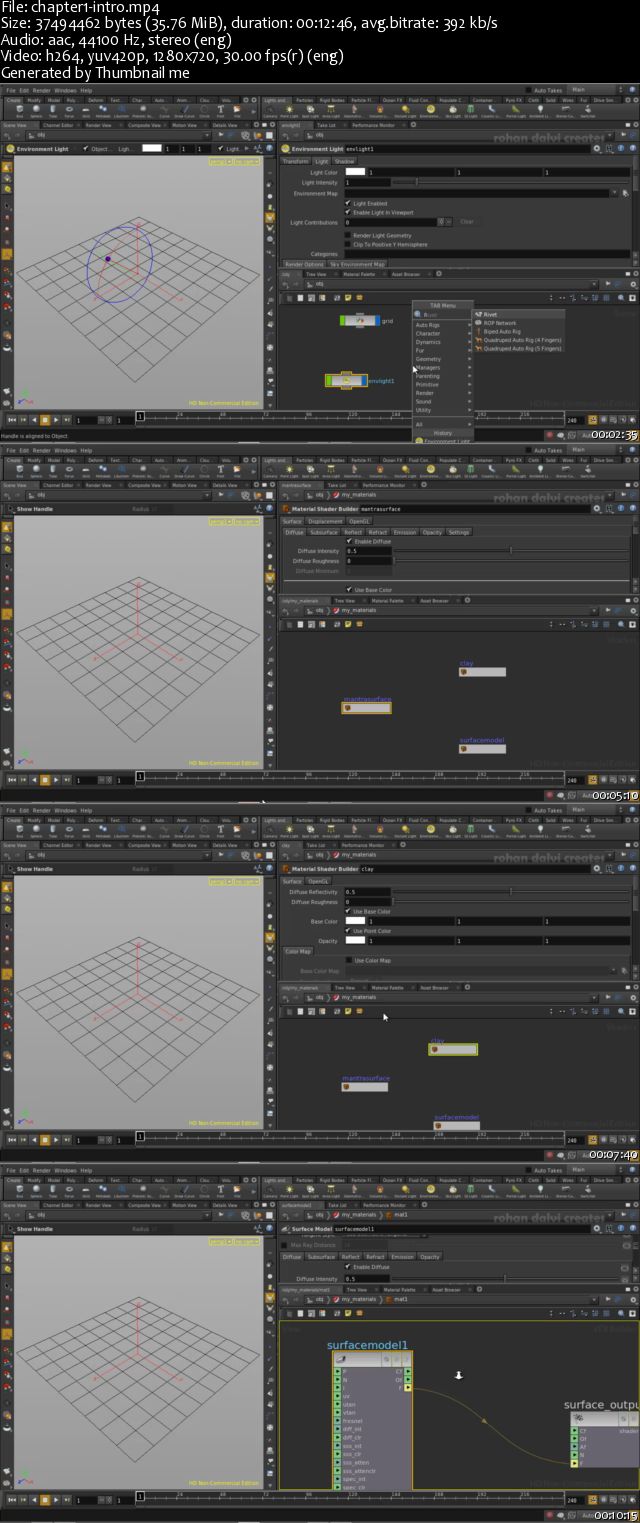The height and width of the screenshot is (1523, 640).
Task: Open Displacement tab in second frame
Action: pyautogui.click(x=325, y=521)
